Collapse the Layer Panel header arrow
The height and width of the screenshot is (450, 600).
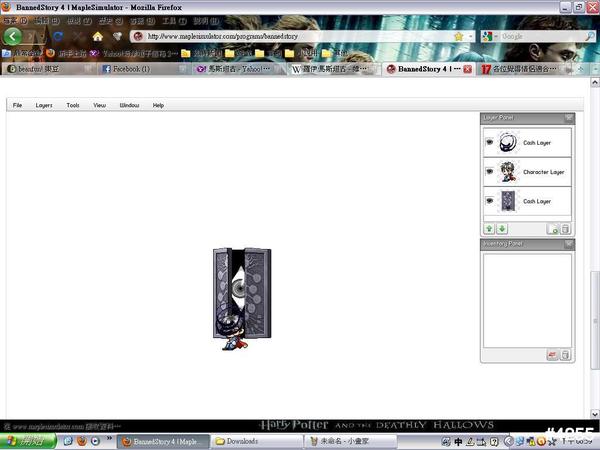click(568, 118)
